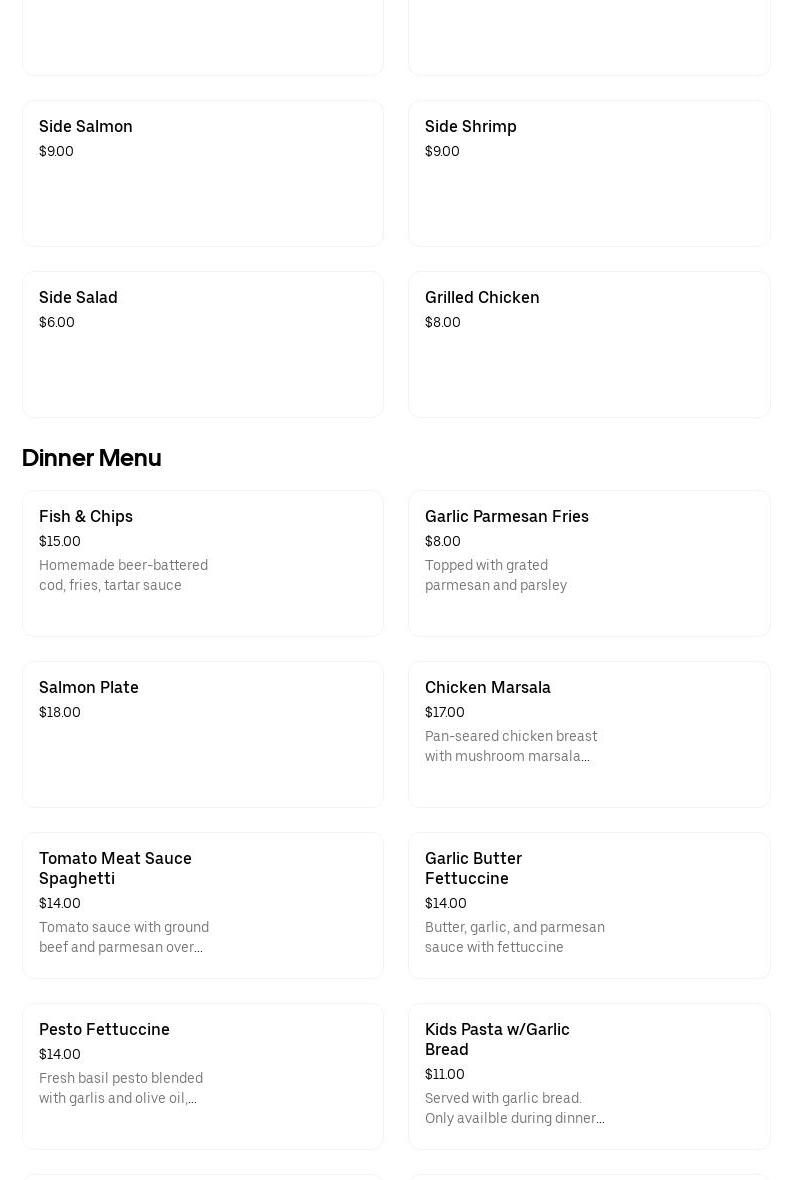Click the garlic bread note on Kids Pasta
804x1180 pixels.
click(514, 1108)
